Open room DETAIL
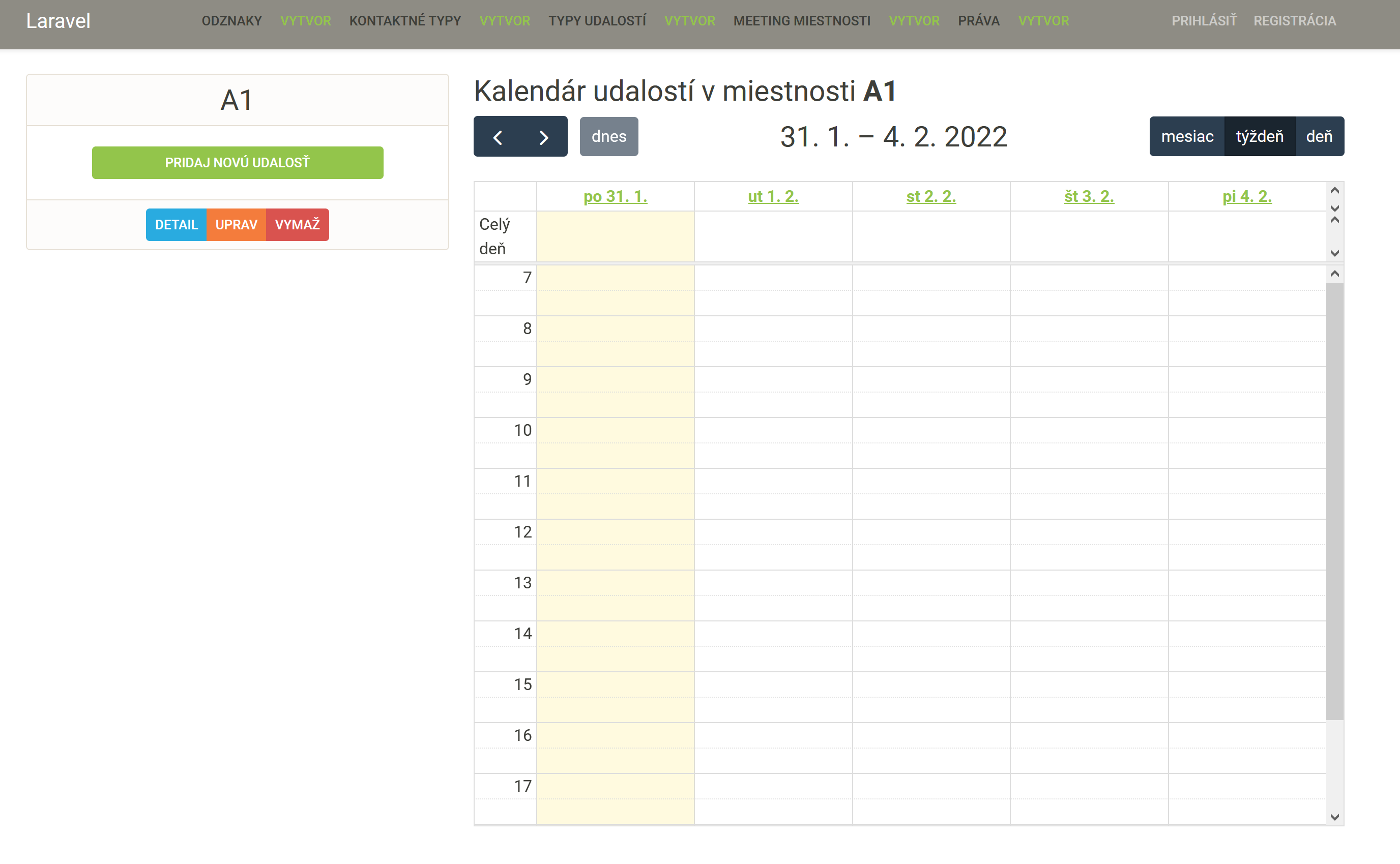1400x864 pixels. coord(176,225)
